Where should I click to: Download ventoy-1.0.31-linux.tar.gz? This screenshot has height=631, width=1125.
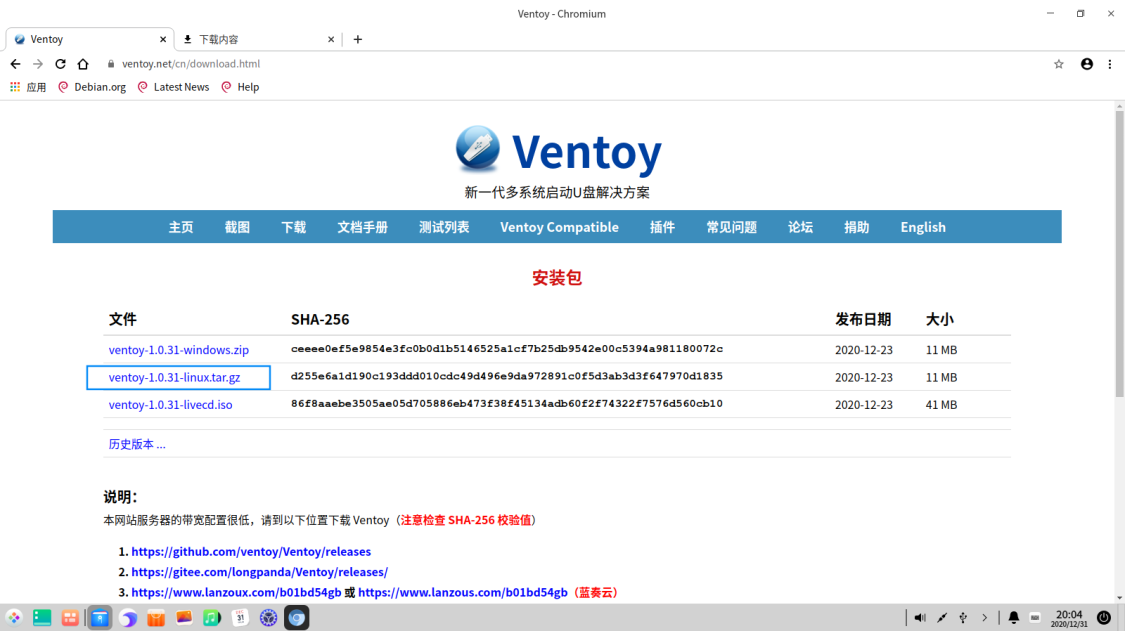174,377
